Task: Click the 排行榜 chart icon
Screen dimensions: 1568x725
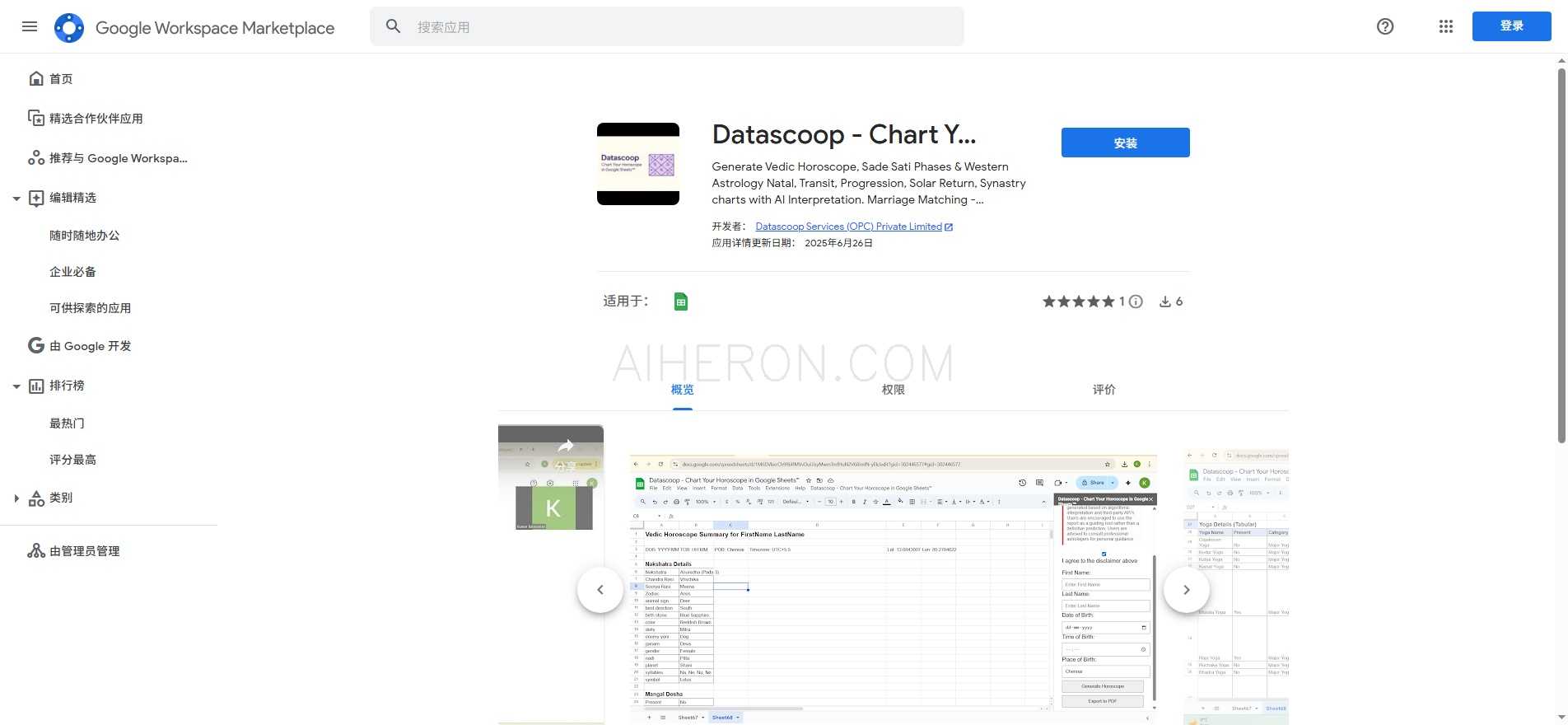Action: click(x=36, y=386)
